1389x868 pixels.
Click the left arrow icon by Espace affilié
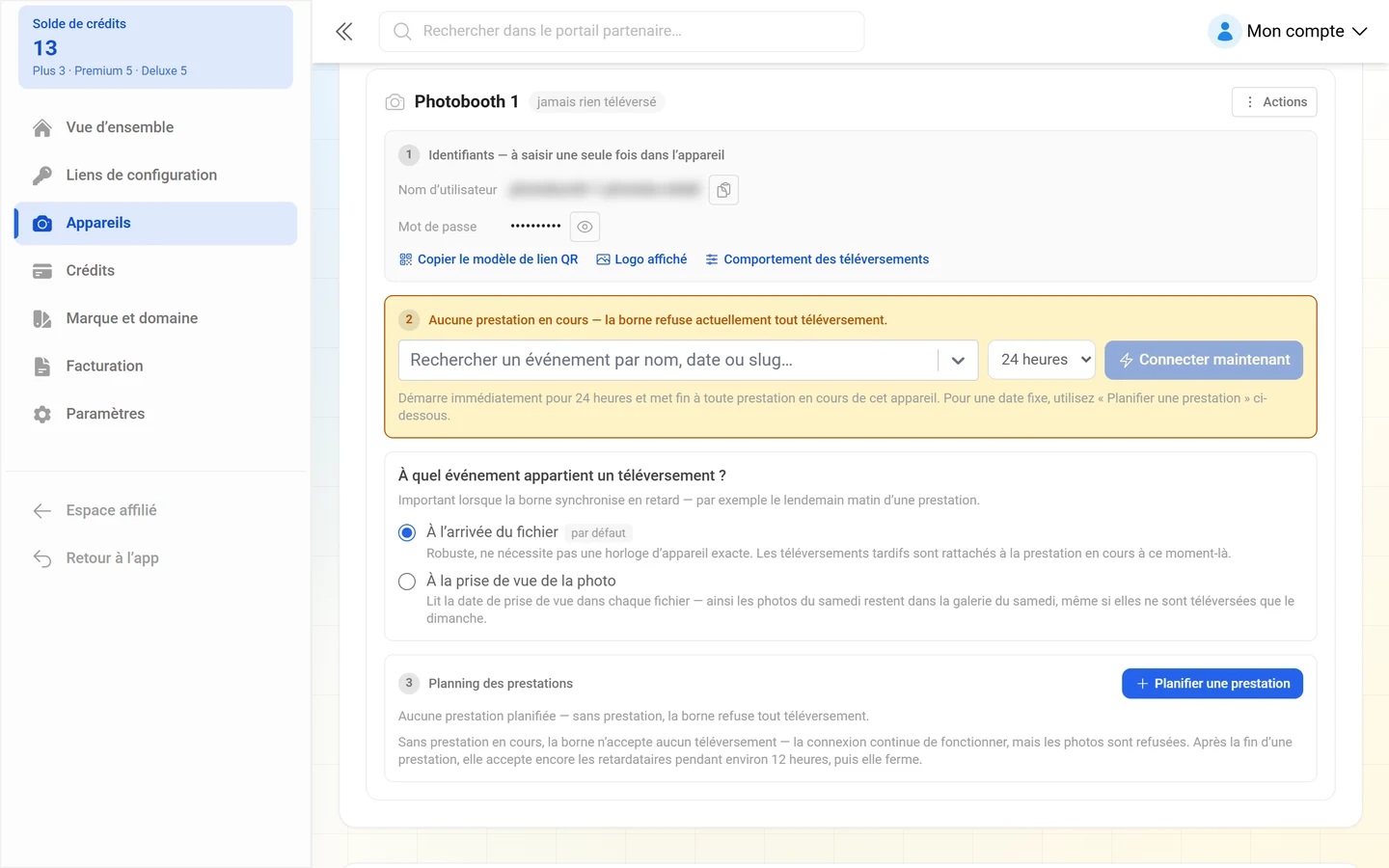coord(42,510)
